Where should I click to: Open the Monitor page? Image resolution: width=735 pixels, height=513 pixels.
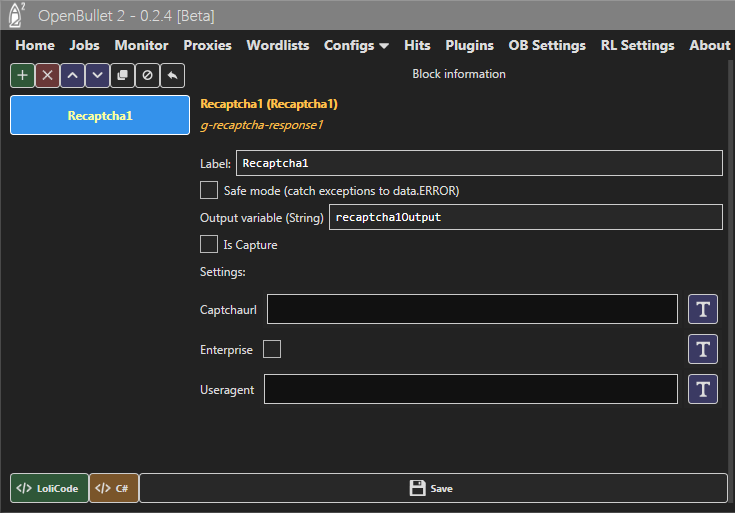142,45
